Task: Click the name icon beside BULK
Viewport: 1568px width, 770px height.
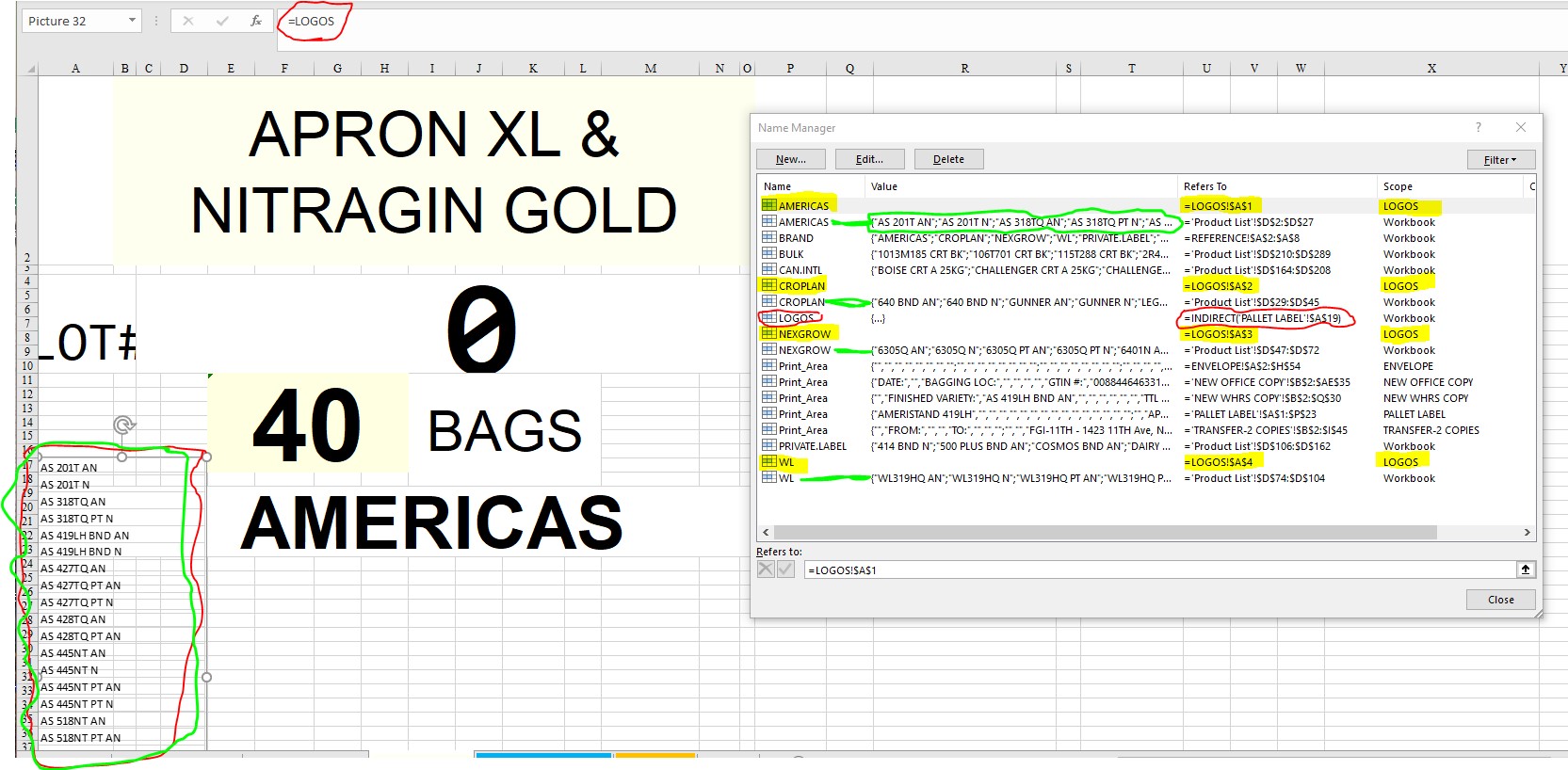Action: coord(769,254)
